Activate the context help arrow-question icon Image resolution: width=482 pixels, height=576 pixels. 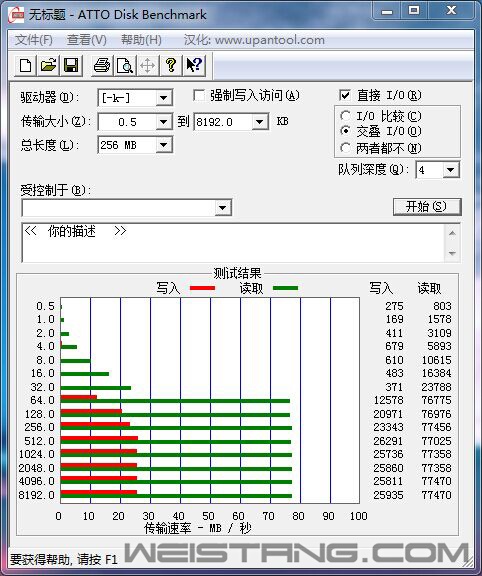pyautogui.click(x=194, y=66)
